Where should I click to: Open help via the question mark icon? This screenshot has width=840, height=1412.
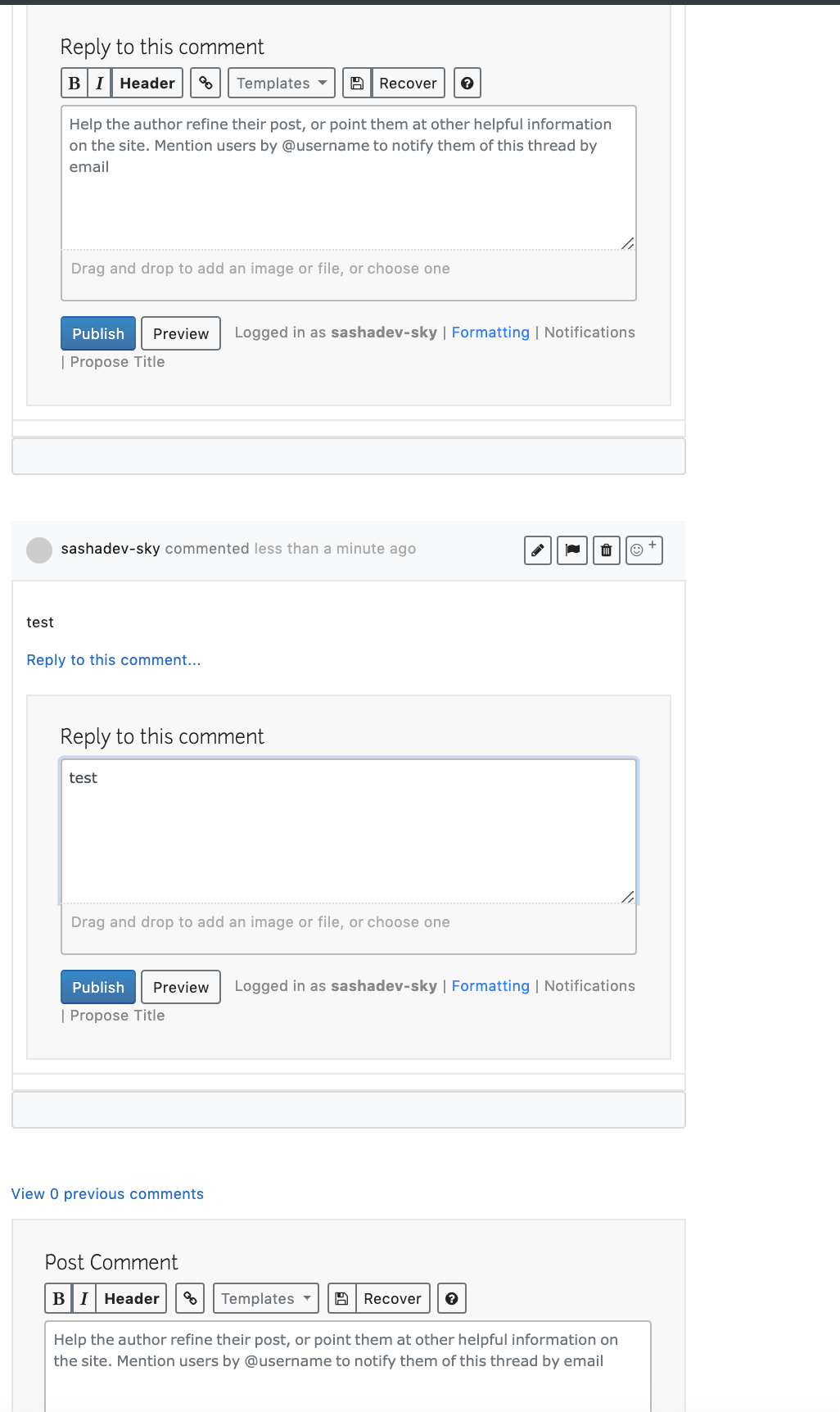point(467,83)
